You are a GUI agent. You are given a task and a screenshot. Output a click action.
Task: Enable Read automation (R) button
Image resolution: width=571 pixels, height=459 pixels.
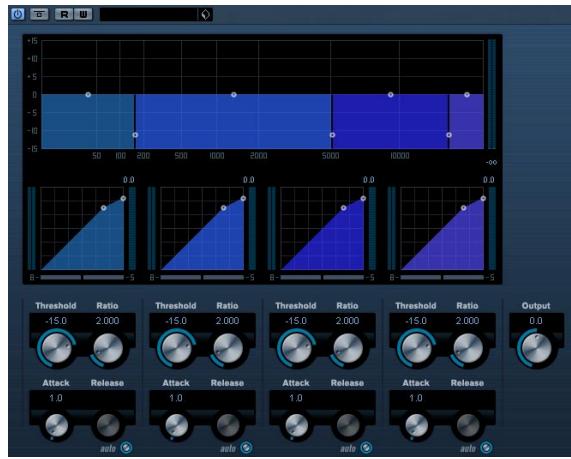point(64,14)
